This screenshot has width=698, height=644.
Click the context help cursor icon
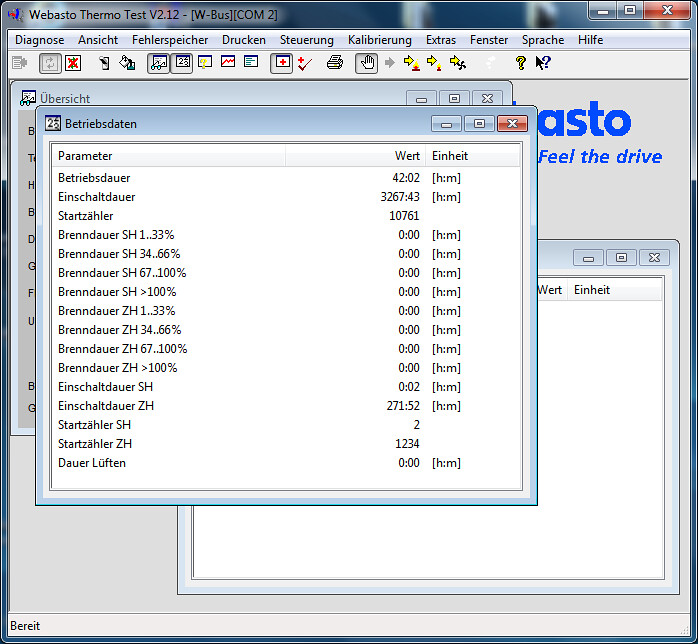pos(544,63)
